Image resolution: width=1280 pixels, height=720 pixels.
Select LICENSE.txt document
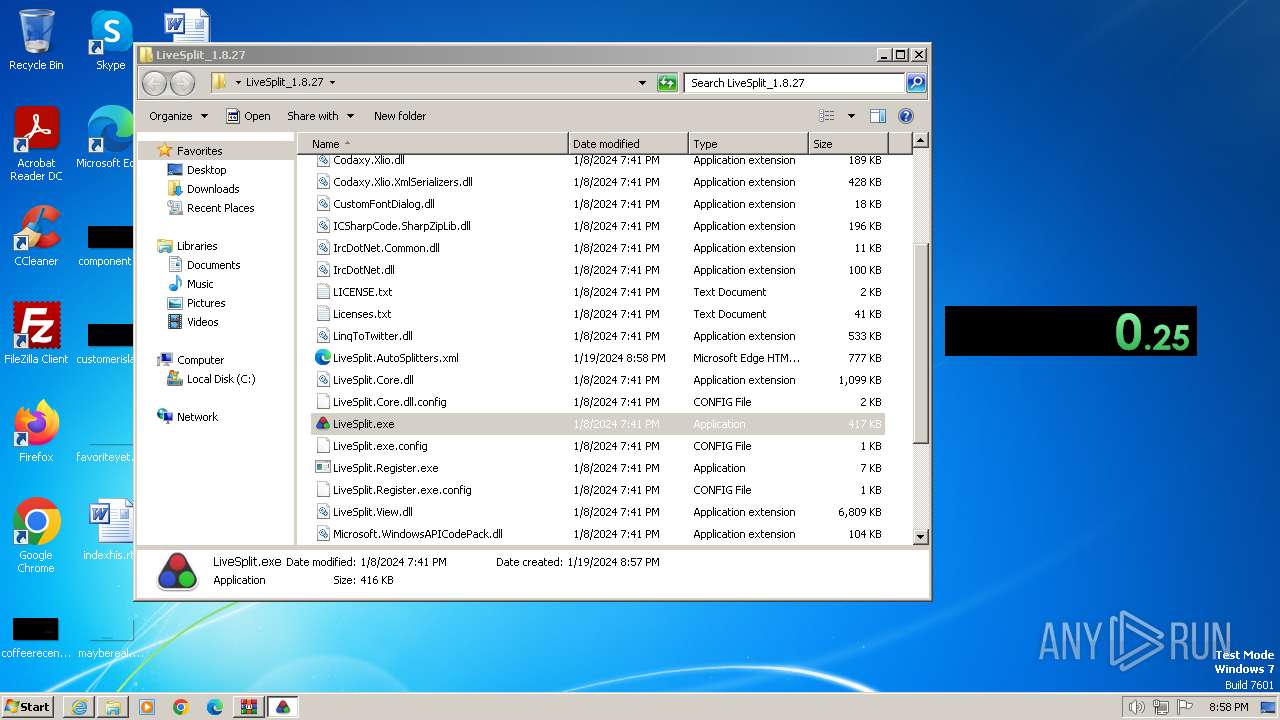(x=597, y=292)
